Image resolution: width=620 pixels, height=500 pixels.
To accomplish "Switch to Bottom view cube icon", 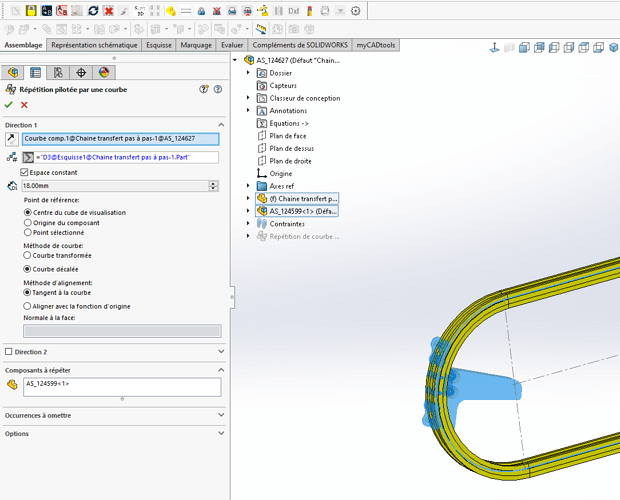I will pyautogui.click(x=599, y=48).
